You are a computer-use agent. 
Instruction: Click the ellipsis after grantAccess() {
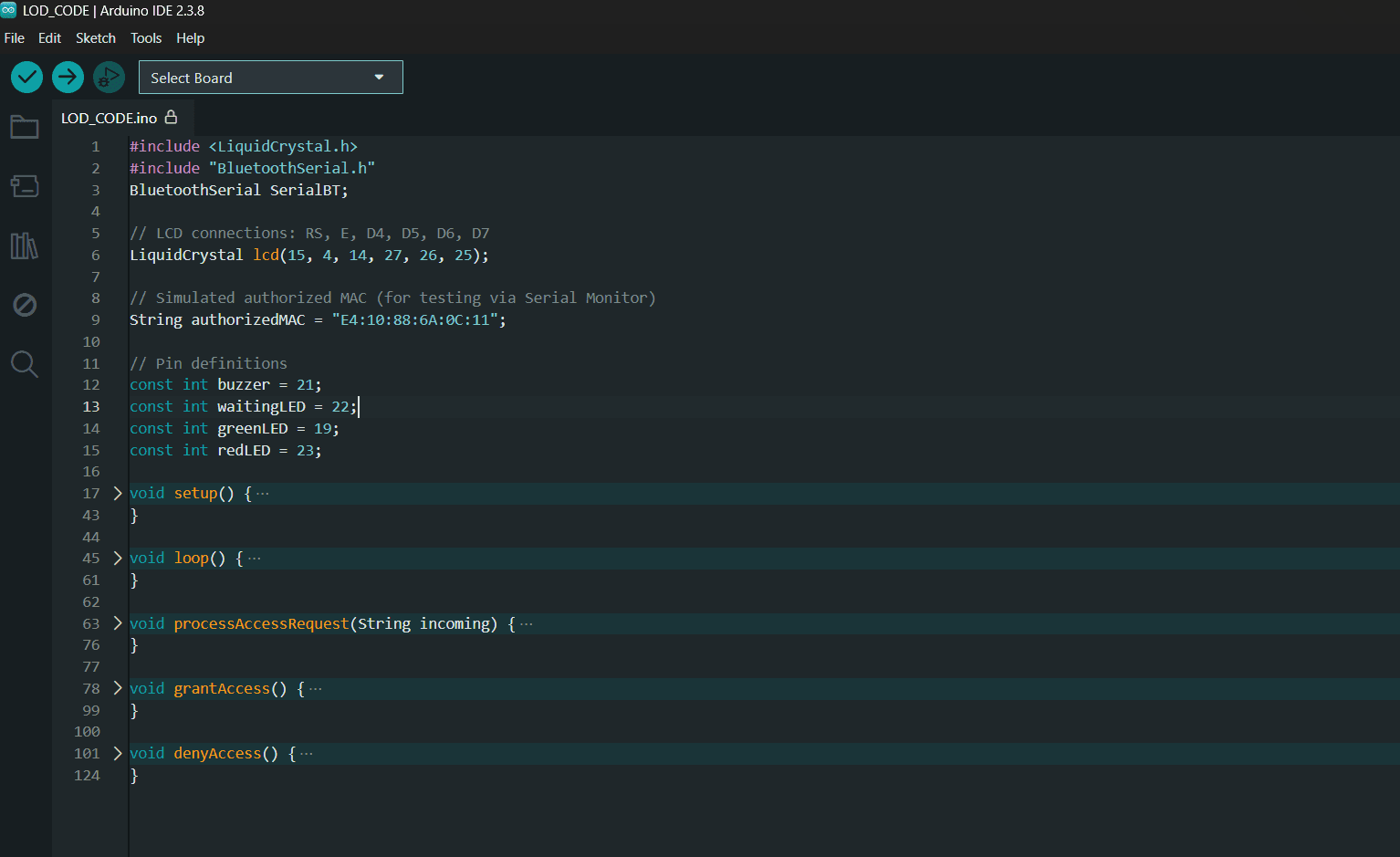click(316, 689)
